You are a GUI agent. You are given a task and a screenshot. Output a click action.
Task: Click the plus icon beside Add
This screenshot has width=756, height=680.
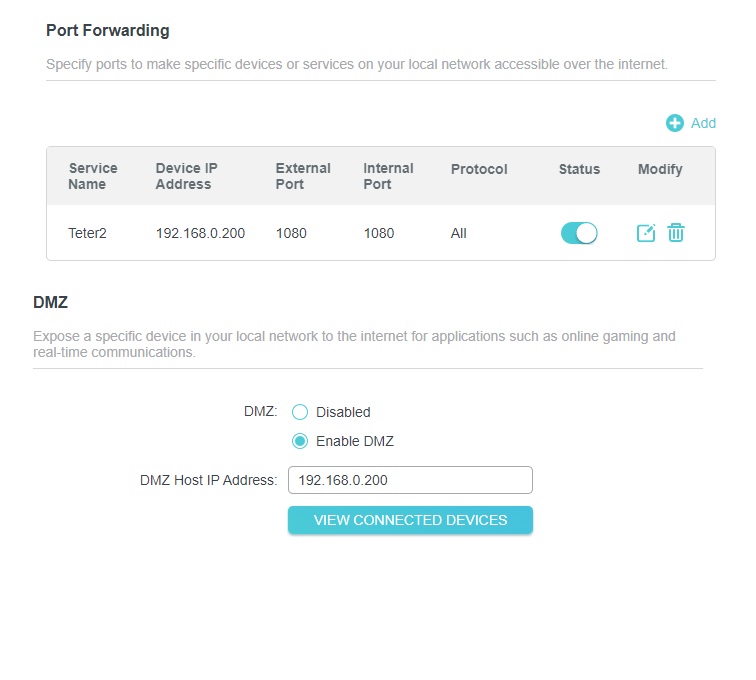[x=675, y=123]
